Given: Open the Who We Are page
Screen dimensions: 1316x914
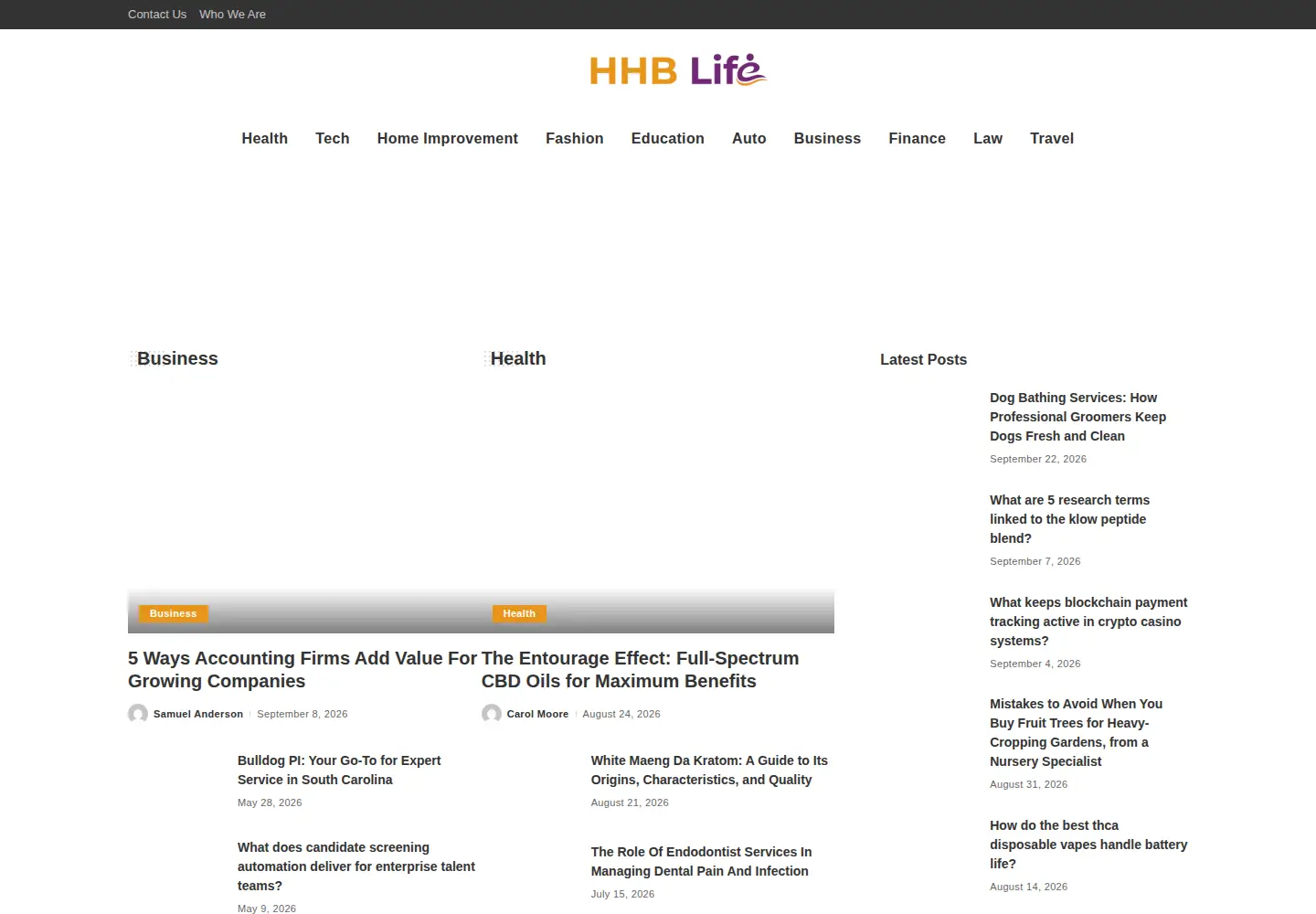Looking at the screenshot, I should coord(232,15).
